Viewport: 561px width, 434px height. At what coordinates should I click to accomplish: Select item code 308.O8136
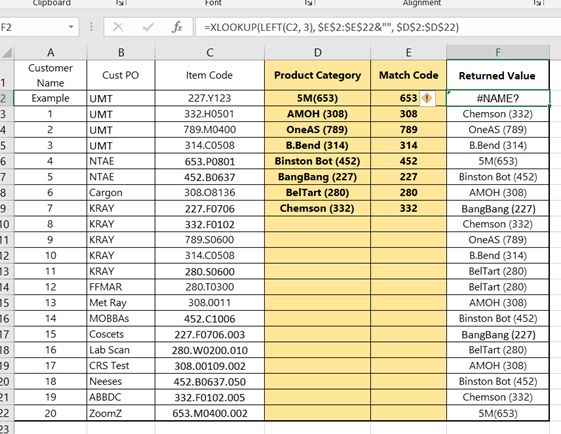[x=210, y=192]
